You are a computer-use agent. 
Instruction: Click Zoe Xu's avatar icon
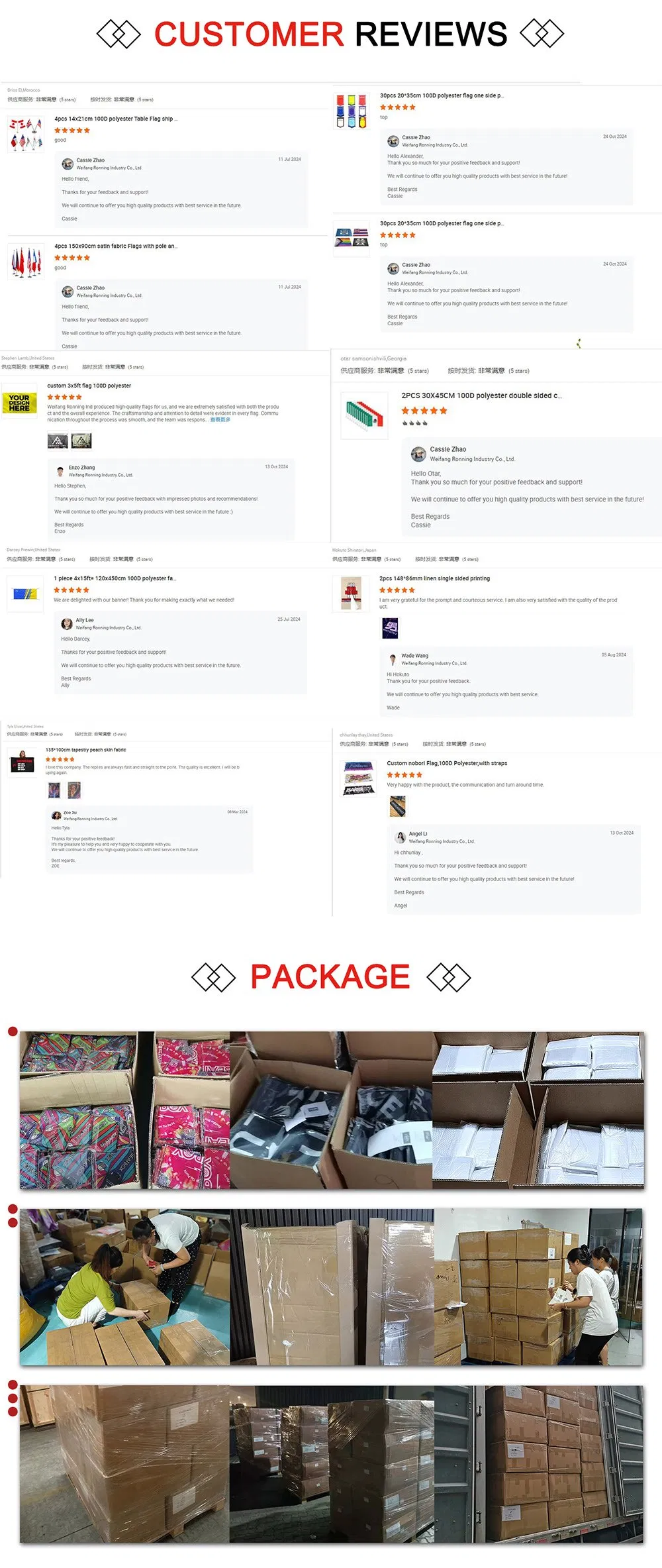click(x=56, y=815)
